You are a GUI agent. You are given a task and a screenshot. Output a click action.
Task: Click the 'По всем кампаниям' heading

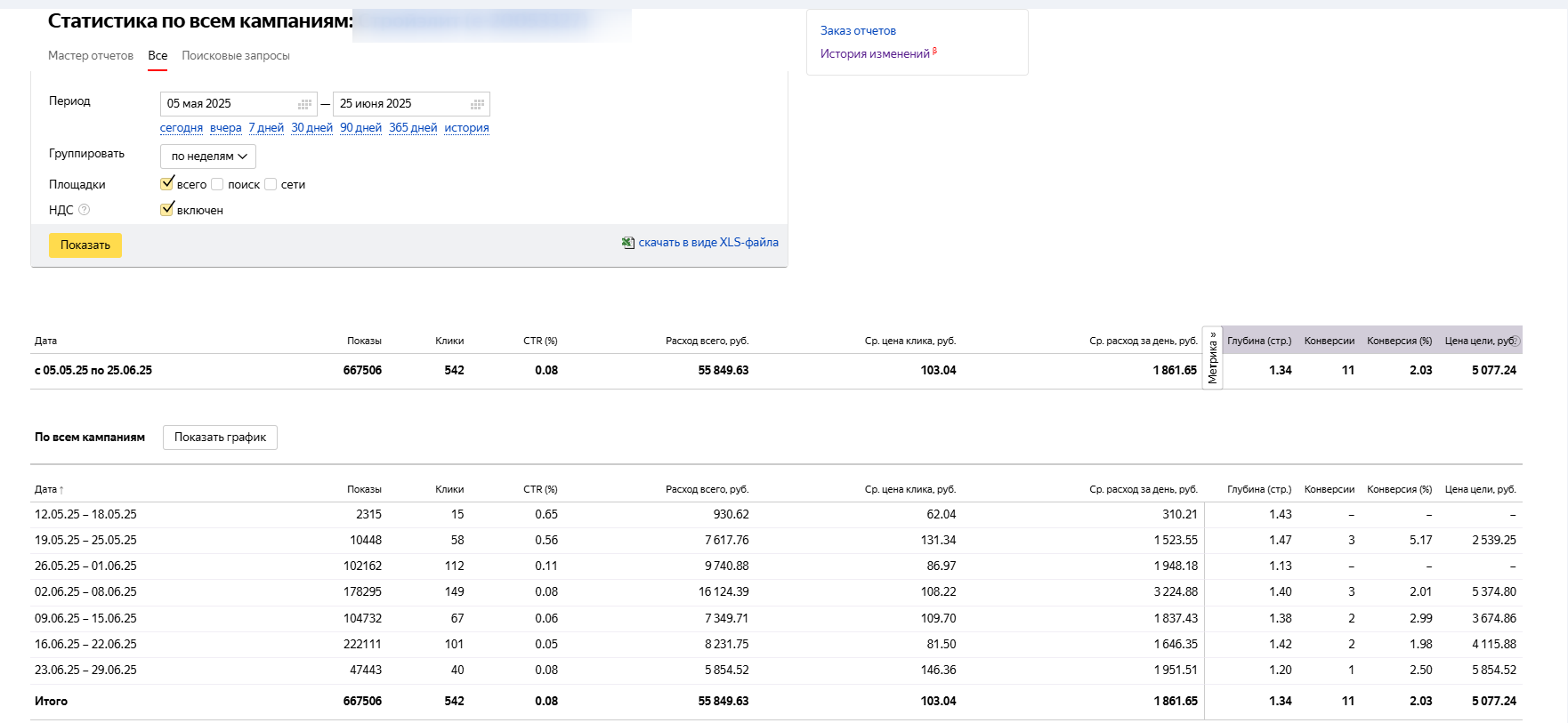90,438
